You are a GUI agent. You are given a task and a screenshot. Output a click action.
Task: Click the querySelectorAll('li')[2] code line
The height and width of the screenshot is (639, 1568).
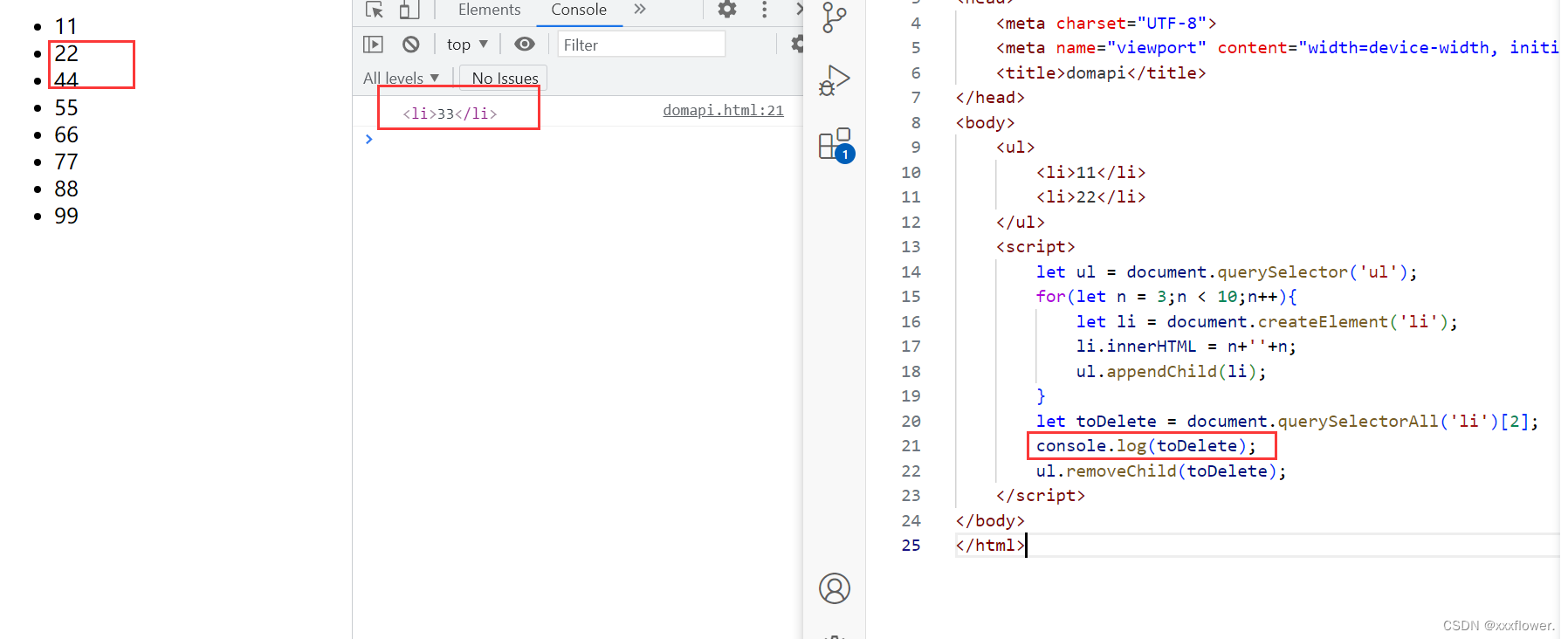1287,422
